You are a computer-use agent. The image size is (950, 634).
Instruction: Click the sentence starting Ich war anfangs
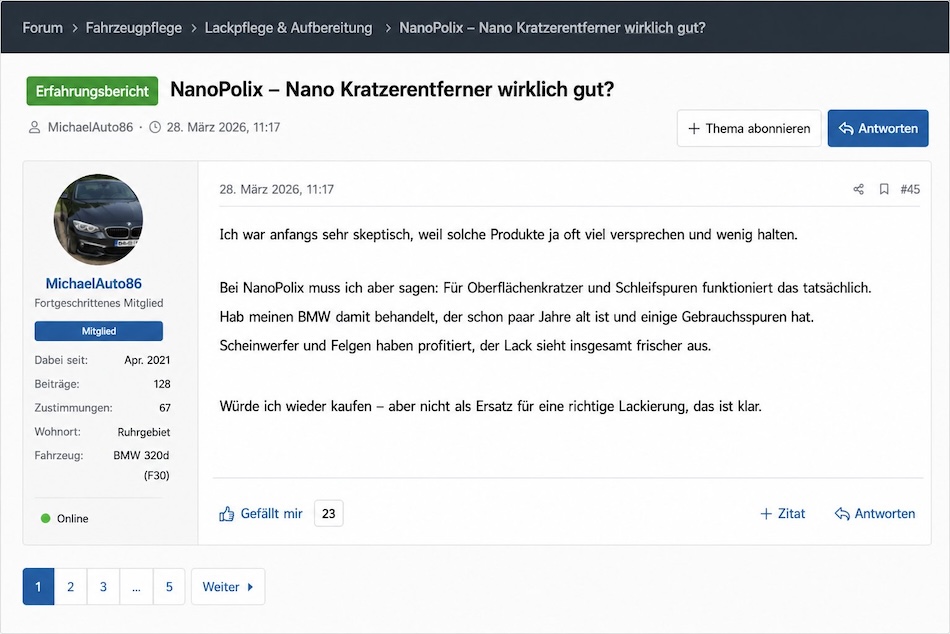(508, 235)
